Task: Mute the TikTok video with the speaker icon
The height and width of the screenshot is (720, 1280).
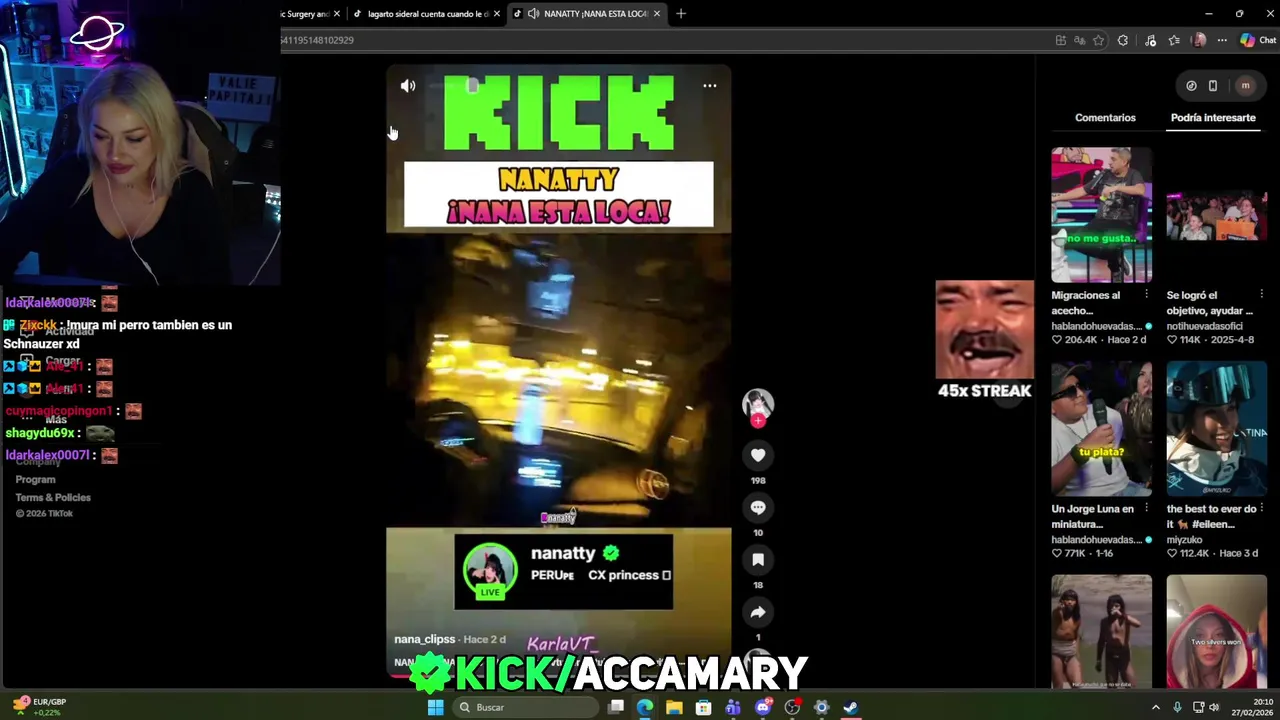Action: (x=408, y=86)
